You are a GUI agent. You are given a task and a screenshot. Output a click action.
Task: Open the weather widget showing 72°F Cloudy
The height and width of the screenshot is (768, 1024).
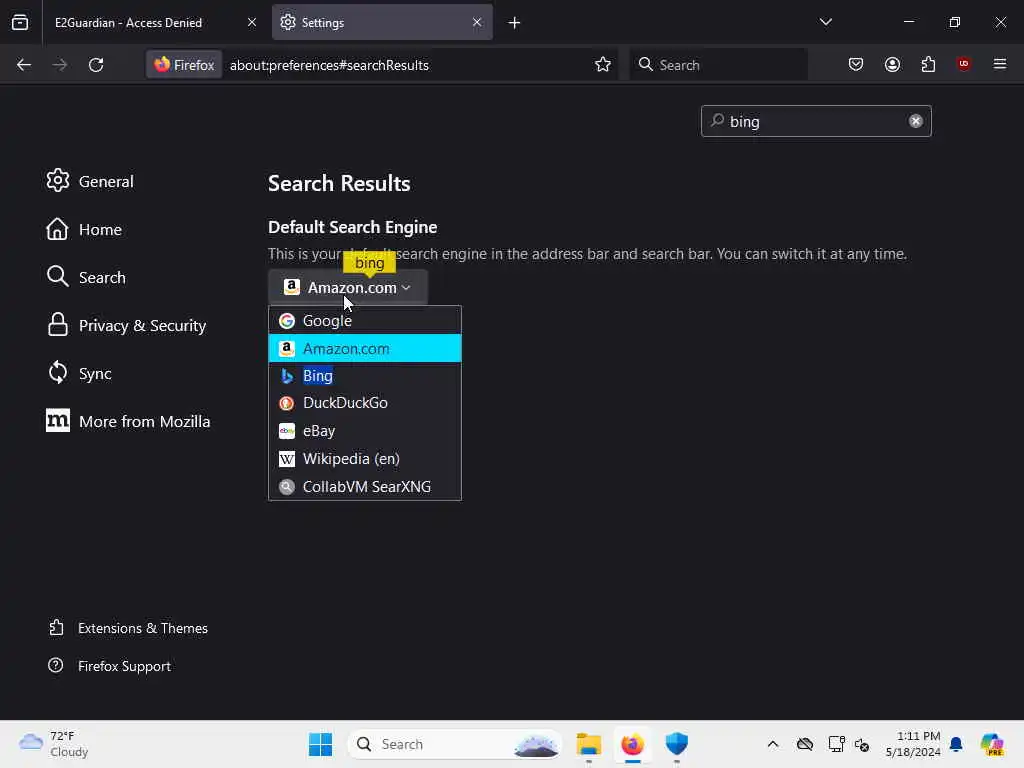click(54, 744)
